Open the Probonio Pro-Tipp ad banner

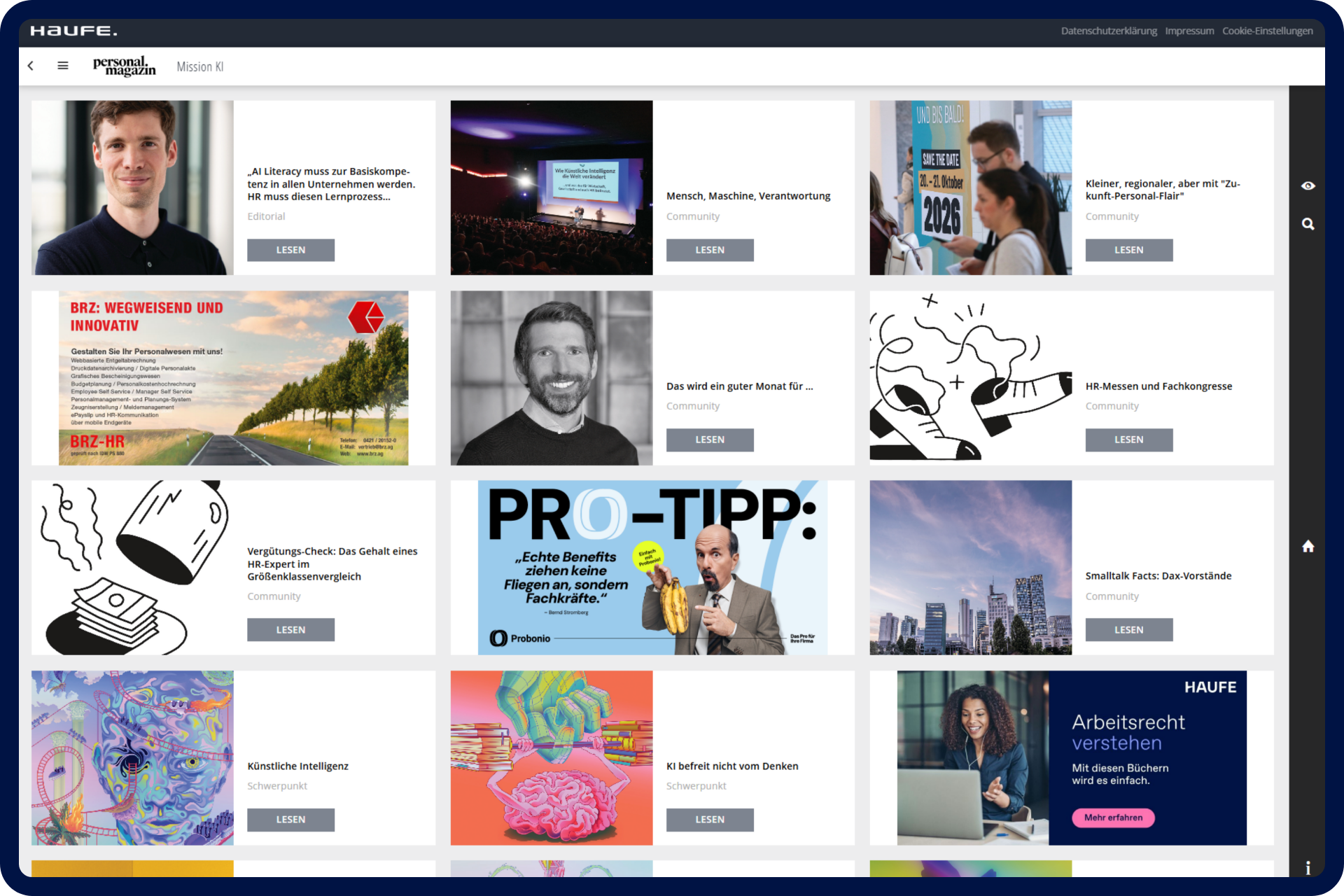(x=652, y=568)
